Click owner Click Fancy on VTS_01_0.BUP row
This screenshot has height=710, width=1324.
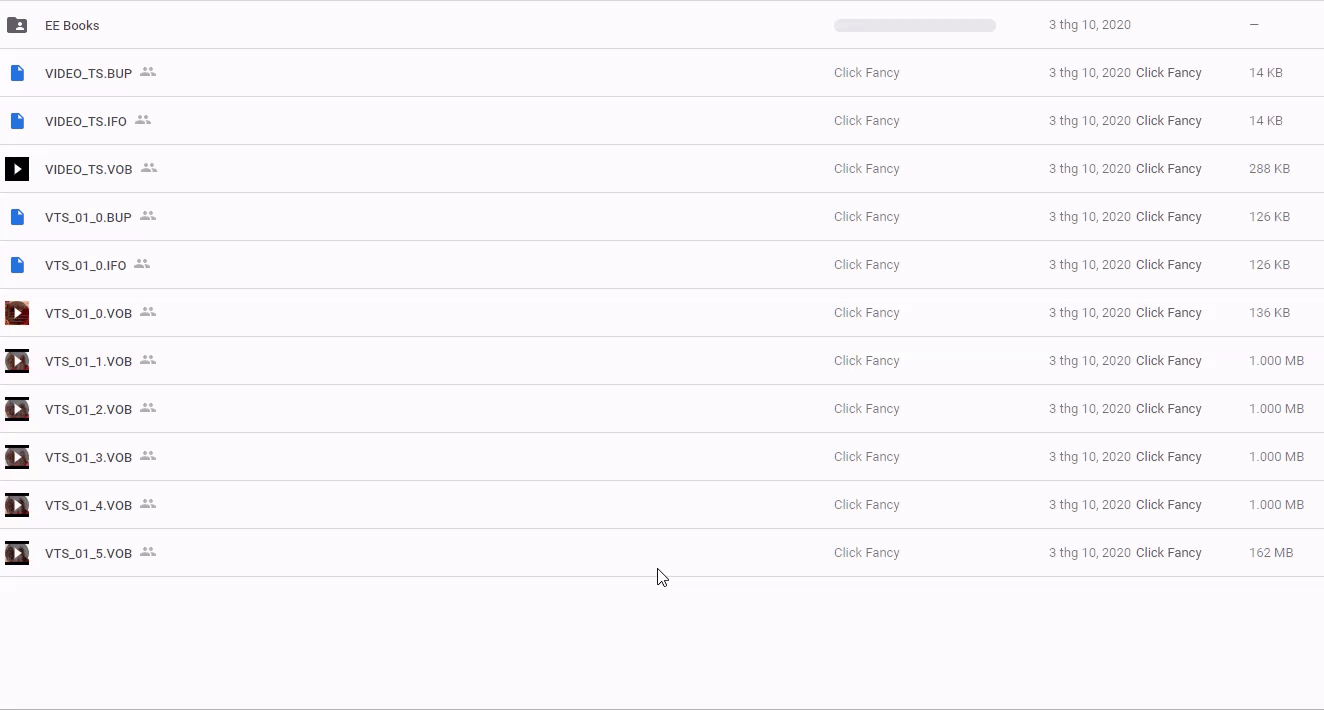[x=866, y=217]
